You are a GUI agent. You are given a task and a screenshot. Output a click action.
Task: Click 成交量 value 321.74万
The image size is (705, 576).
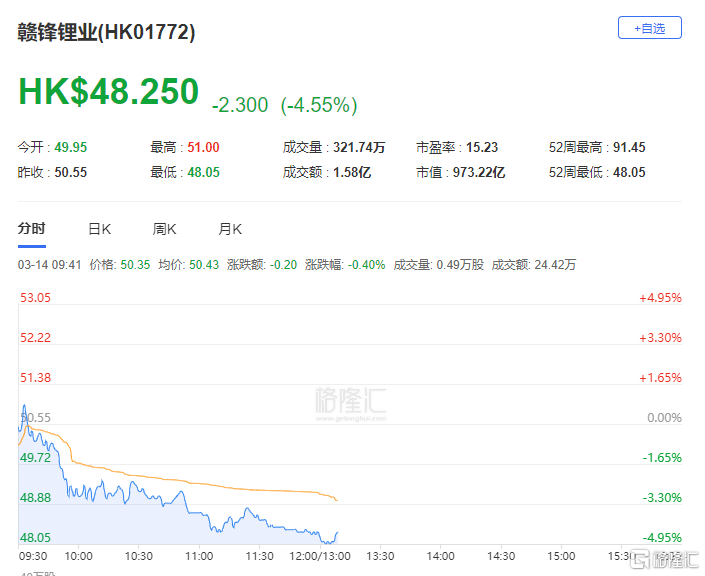point(359,147)
